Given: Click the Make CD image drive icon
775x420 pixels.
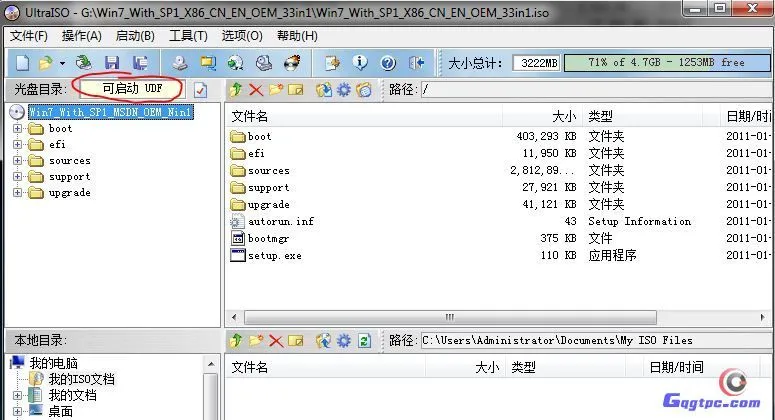Looking at the screenshot, I should pyautogui.click(x=180, y=63).
